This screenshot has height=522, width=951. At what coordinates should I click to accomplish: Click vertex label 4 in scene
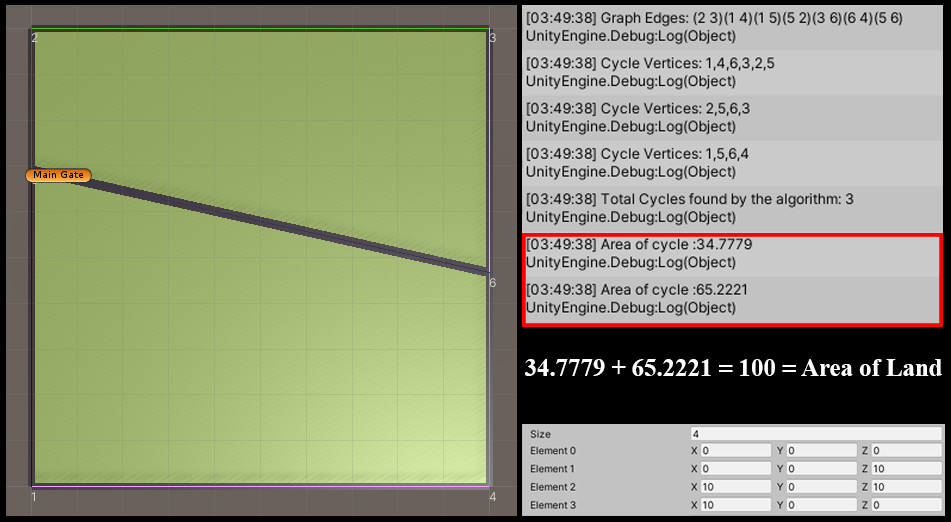pos(492,497)
